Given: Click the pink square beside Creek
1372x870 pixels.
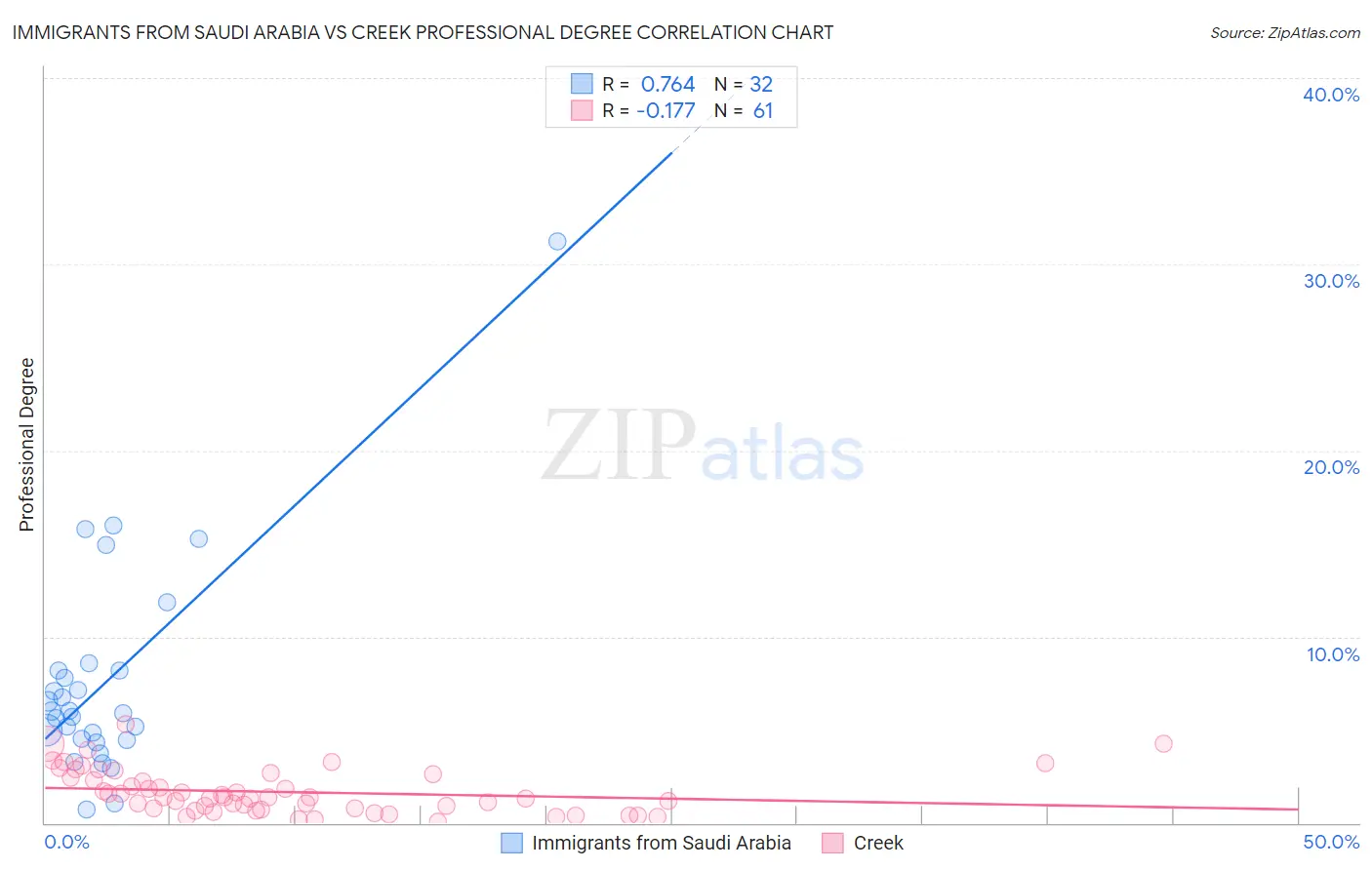Looking at the screenshot, I should pos(832,843).
